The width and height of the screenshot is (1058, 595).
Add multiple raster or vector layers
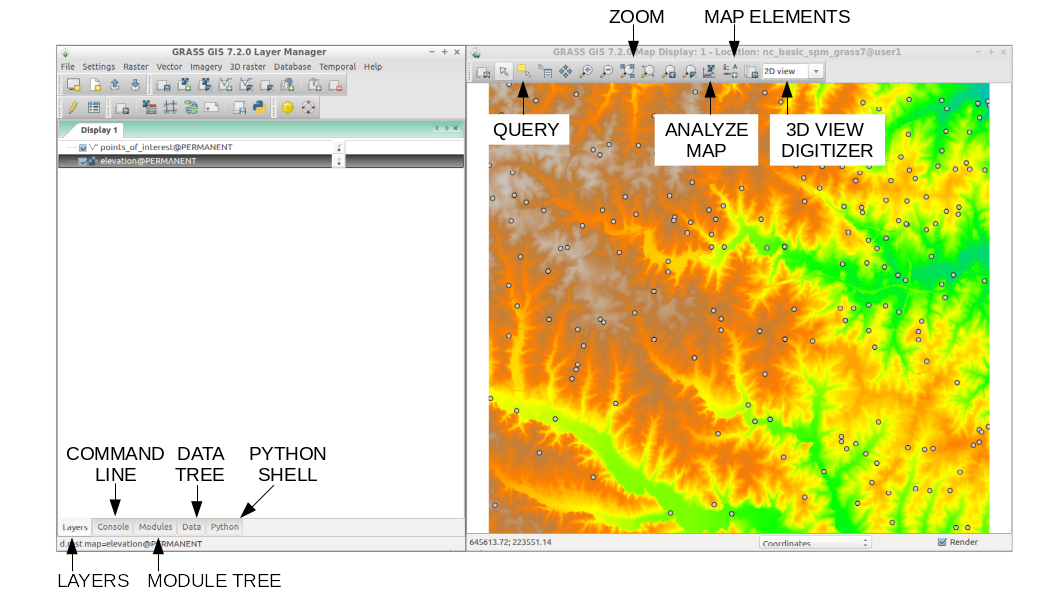tap(163, 85)
